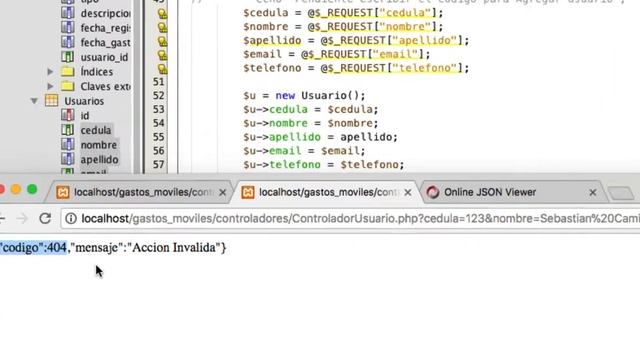640x360 pixels.
Task: Click line number 57 in gutter
Action: 158,164
